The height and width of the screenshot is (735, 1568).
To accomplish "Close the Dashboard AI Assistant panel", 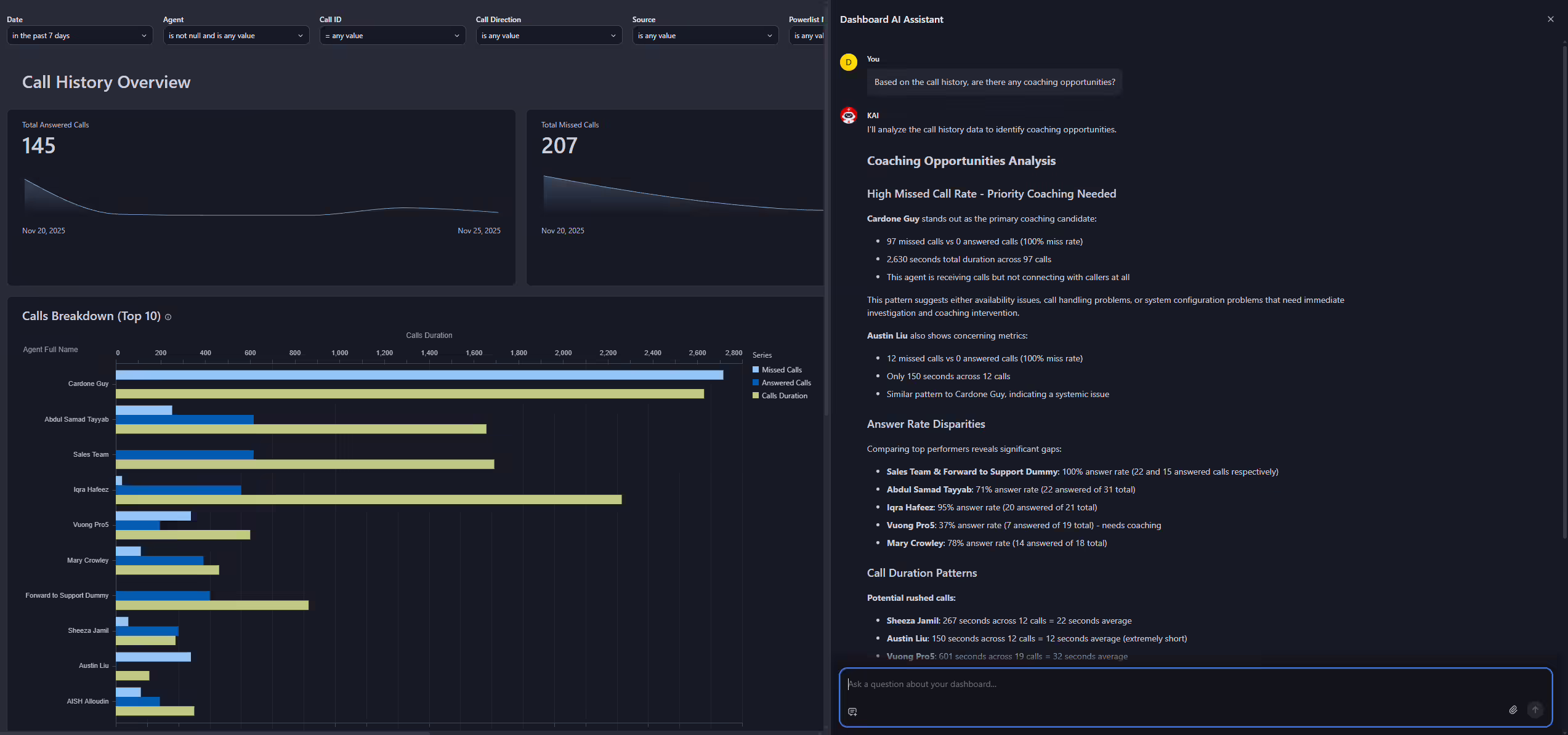I will (x=1551, y=19).
